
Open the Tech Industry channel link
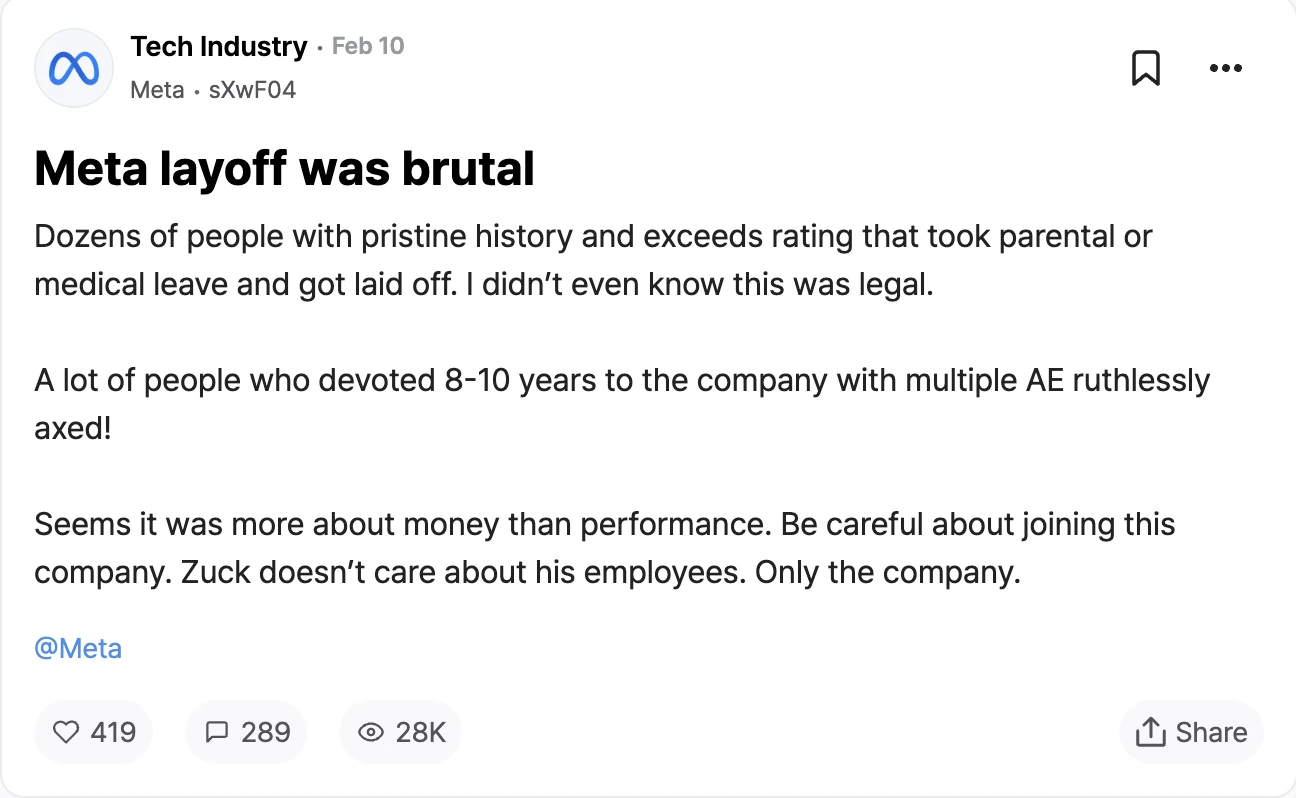click(218, 46)
